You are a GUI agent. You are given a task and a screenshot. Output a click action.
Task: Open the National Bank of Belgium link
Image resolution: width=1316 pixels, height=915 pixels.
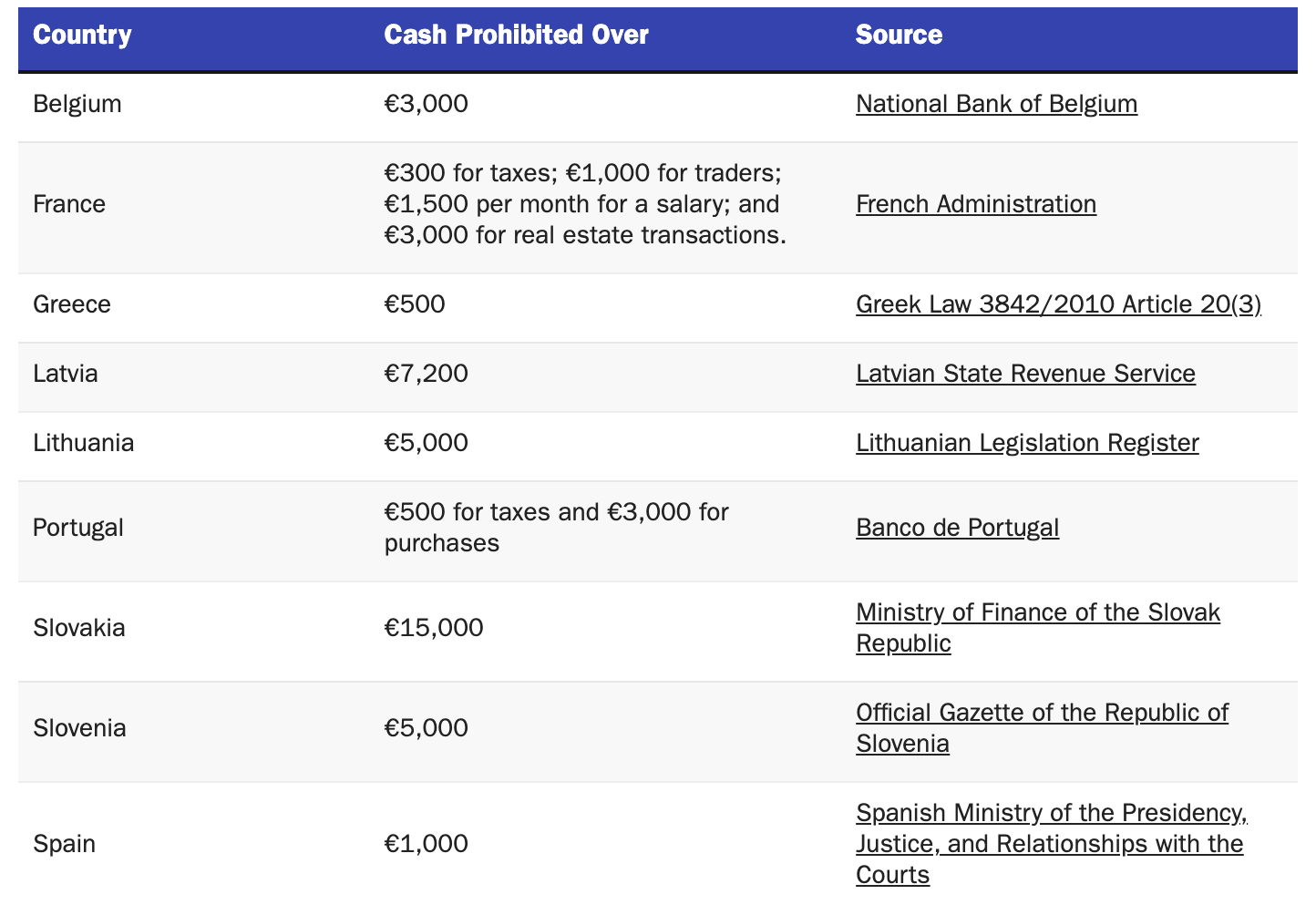996,104
